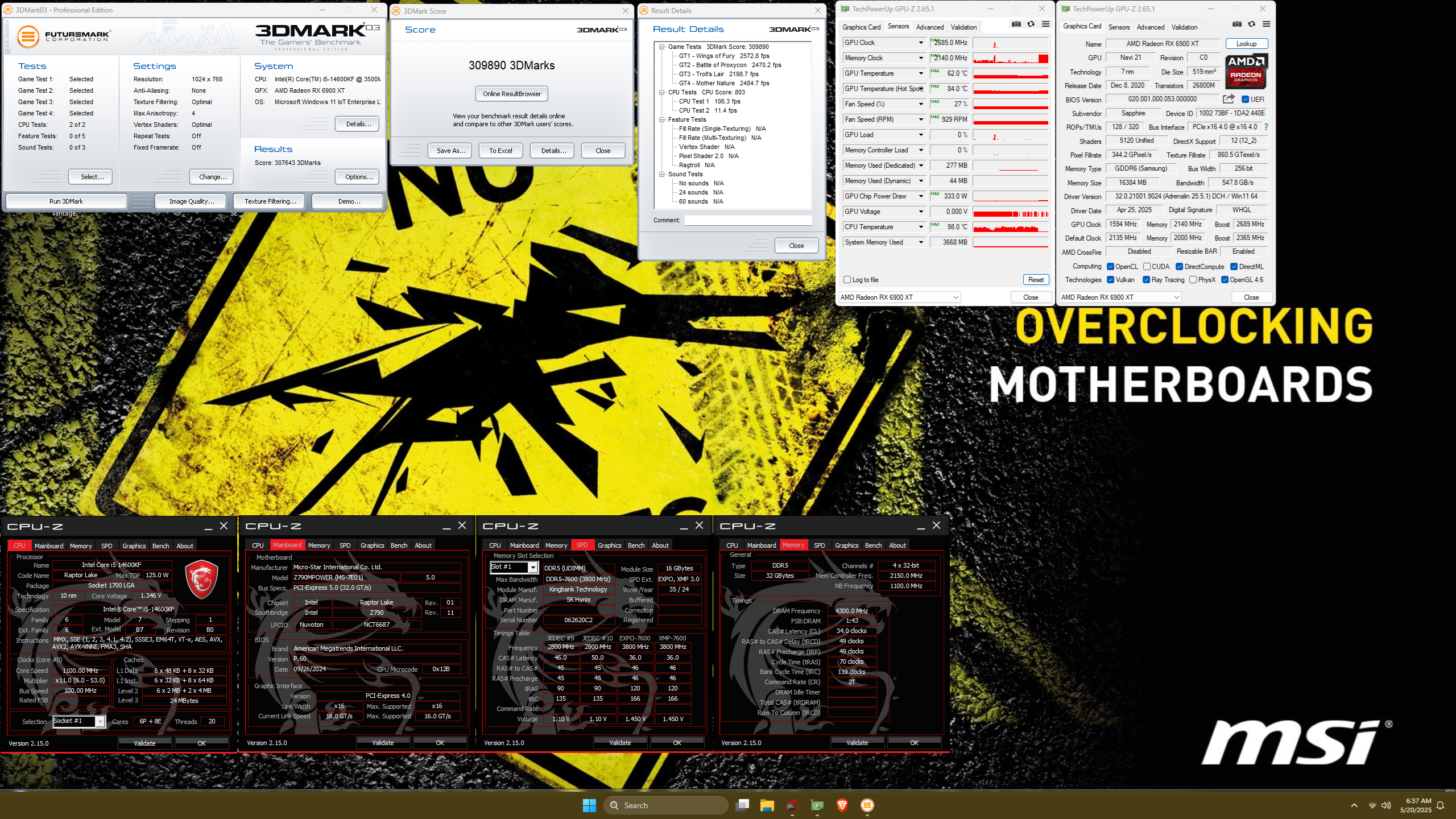Open Graphics tab in CPU-Z SPD window
The height and width of the screenshot is (819, 1456).
tap(610, 545)
